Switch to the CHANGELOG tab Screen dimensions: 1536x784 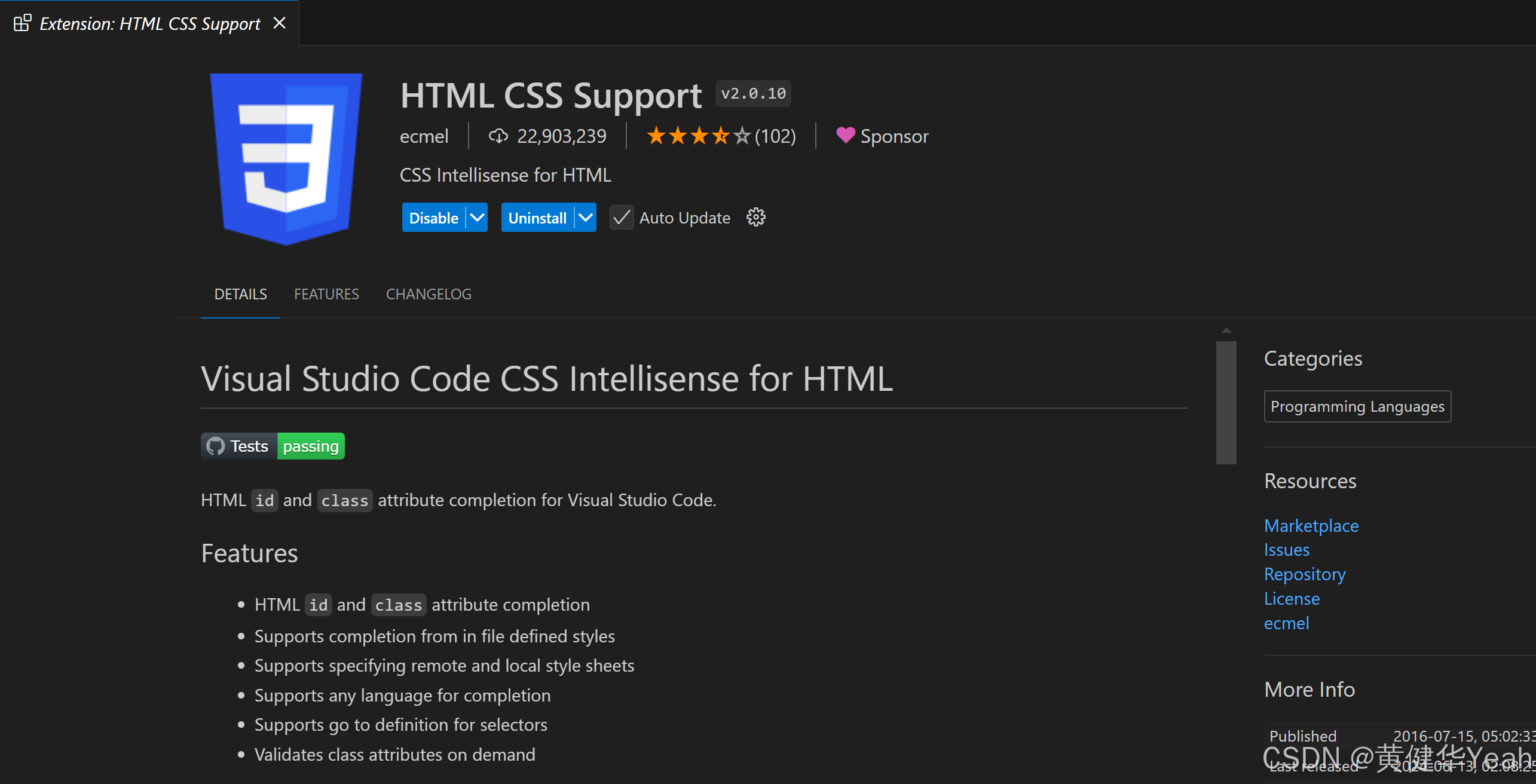(429, 294)
